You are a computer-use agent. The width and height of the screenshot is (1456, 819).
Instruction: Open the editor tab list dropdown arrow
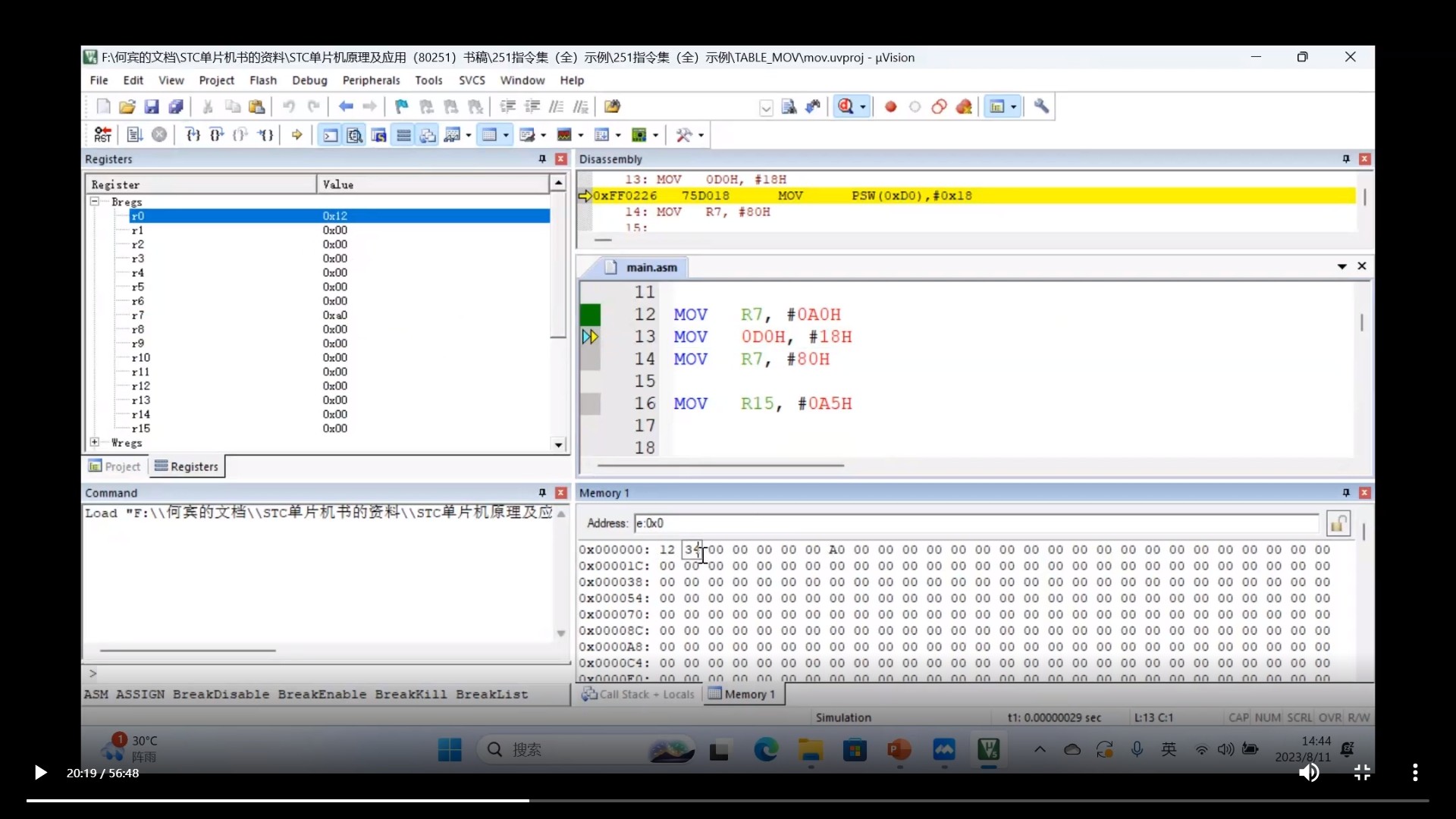tap(1342, 266)
